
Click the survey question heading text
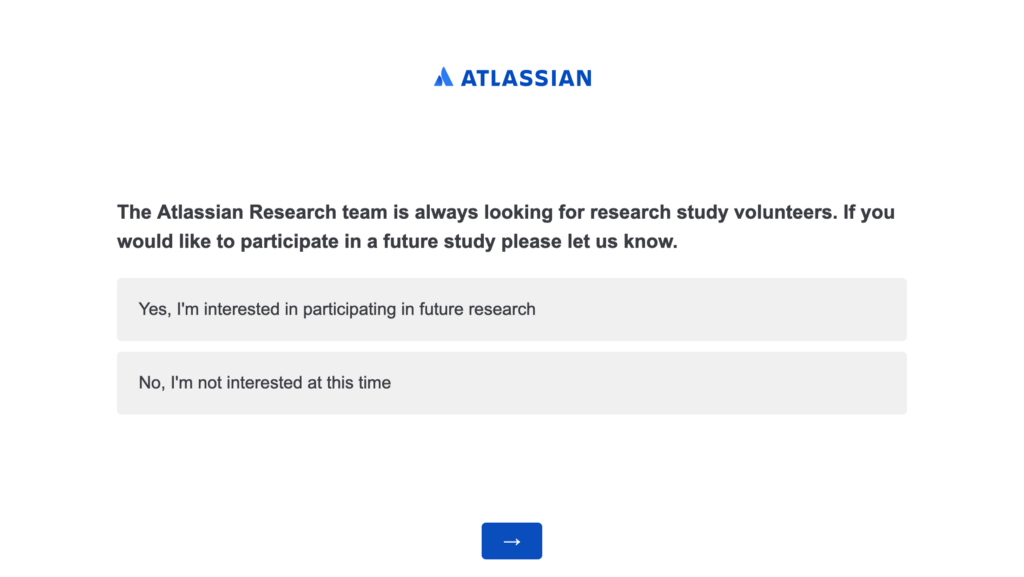[x=506, y=226]
